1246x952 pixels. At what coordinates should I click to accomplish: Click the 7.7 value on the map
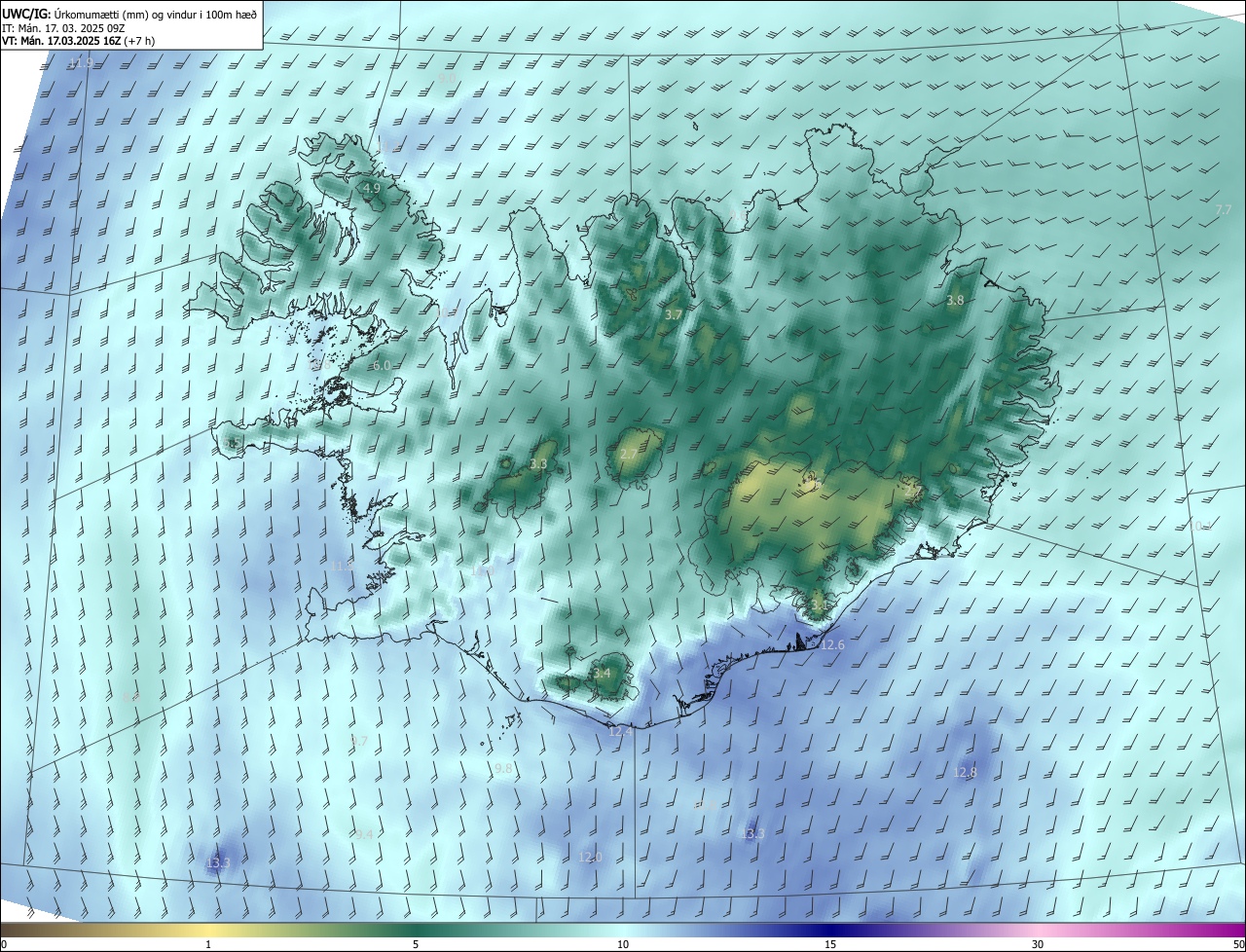click(x=1224, y=209)
